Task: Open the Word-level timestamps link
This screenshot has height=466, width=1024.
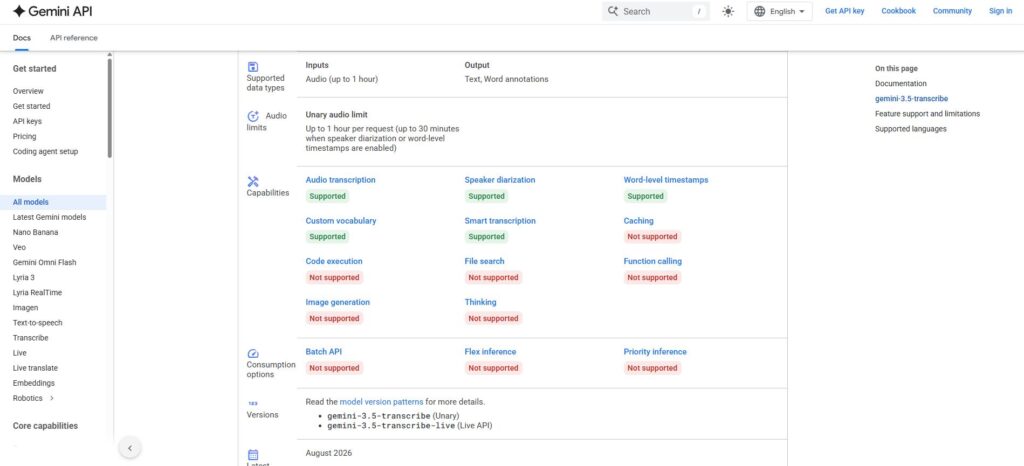Action: [665, 180]
